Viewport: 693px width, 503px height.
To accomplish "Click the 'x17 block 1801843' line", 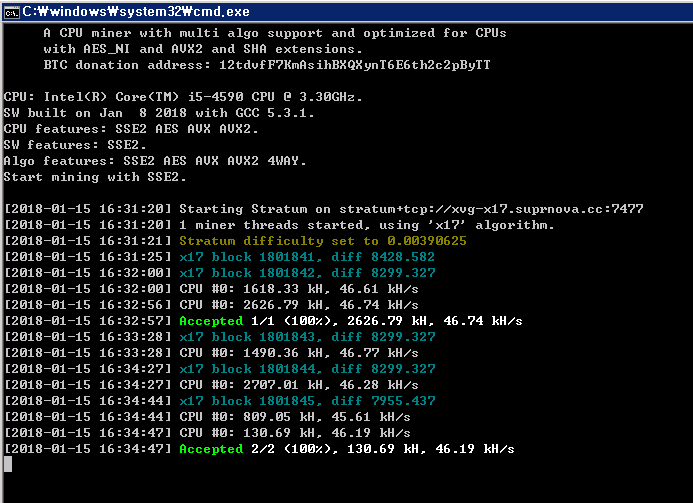I will pyautogui.click(x=219, y=337).
